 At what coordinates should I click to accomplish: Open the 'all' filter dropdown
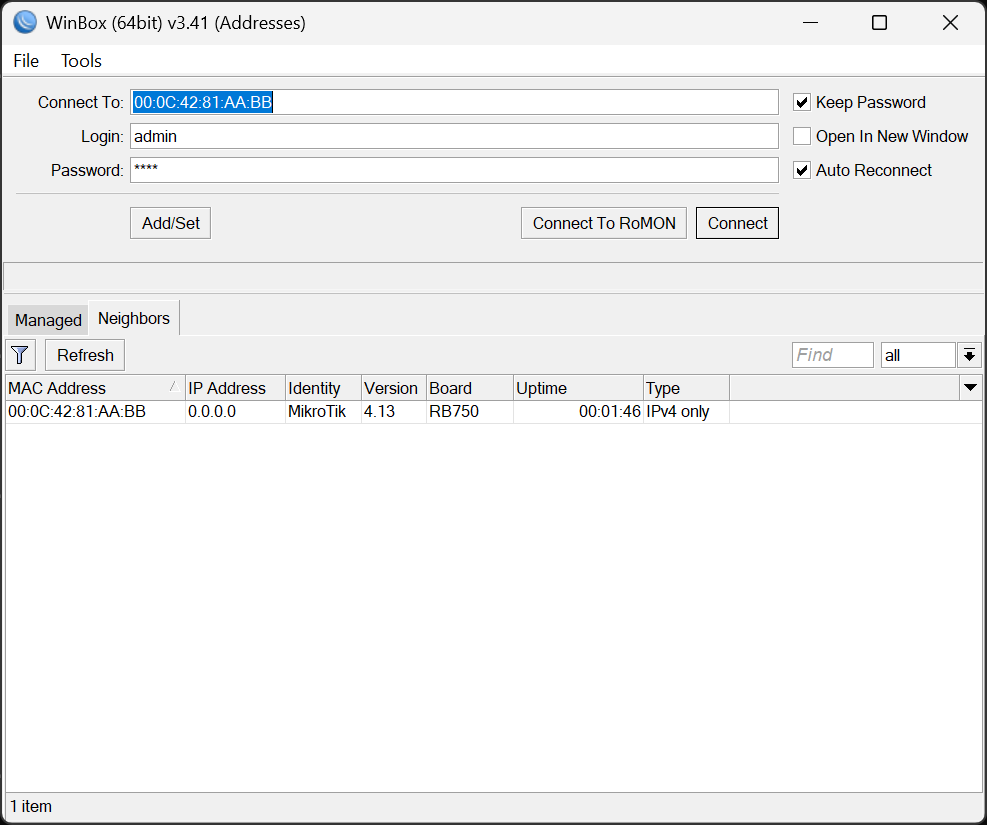(x=968, y=354)
